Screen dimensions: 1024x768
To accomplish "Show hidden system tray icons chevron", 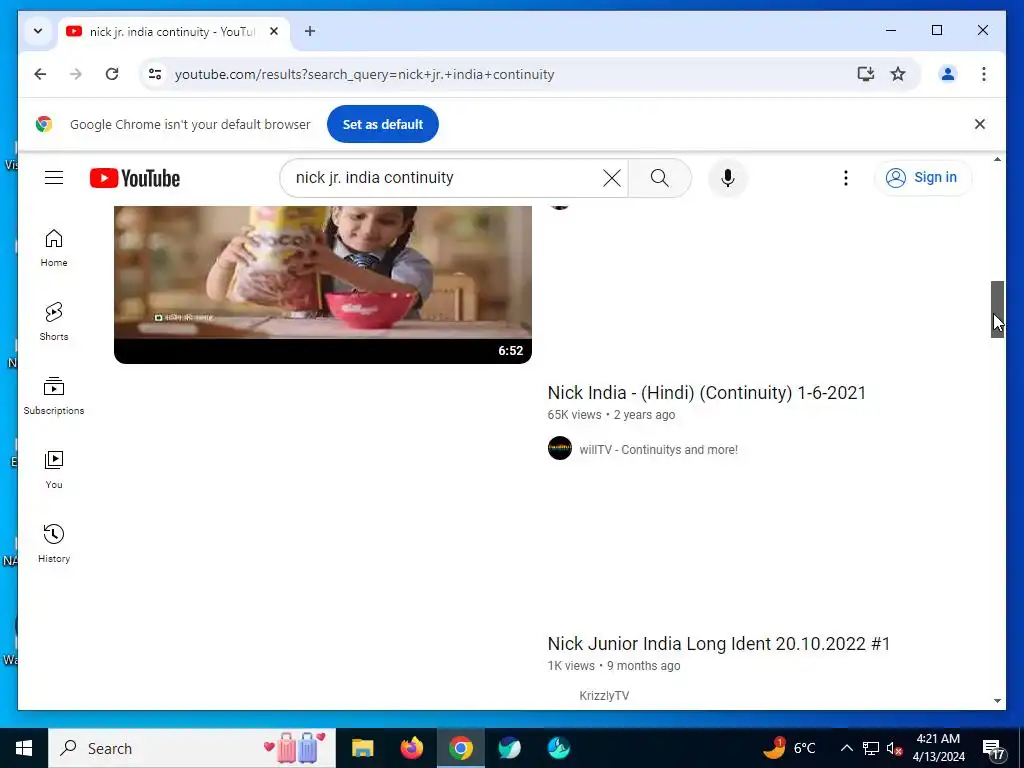I will tap(846, 748).
